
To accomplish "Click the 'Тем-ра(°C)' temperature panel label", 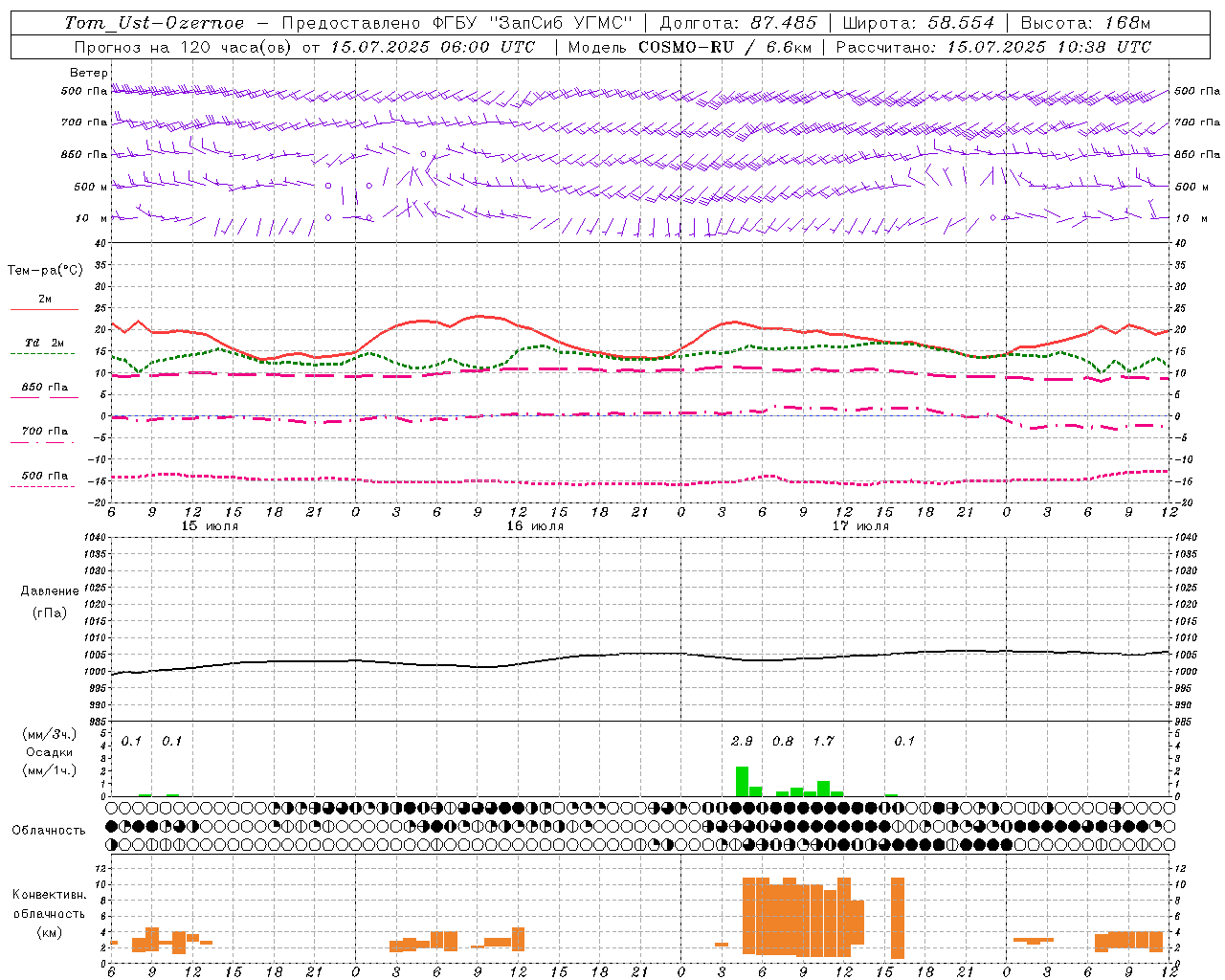I will point(45,271).
